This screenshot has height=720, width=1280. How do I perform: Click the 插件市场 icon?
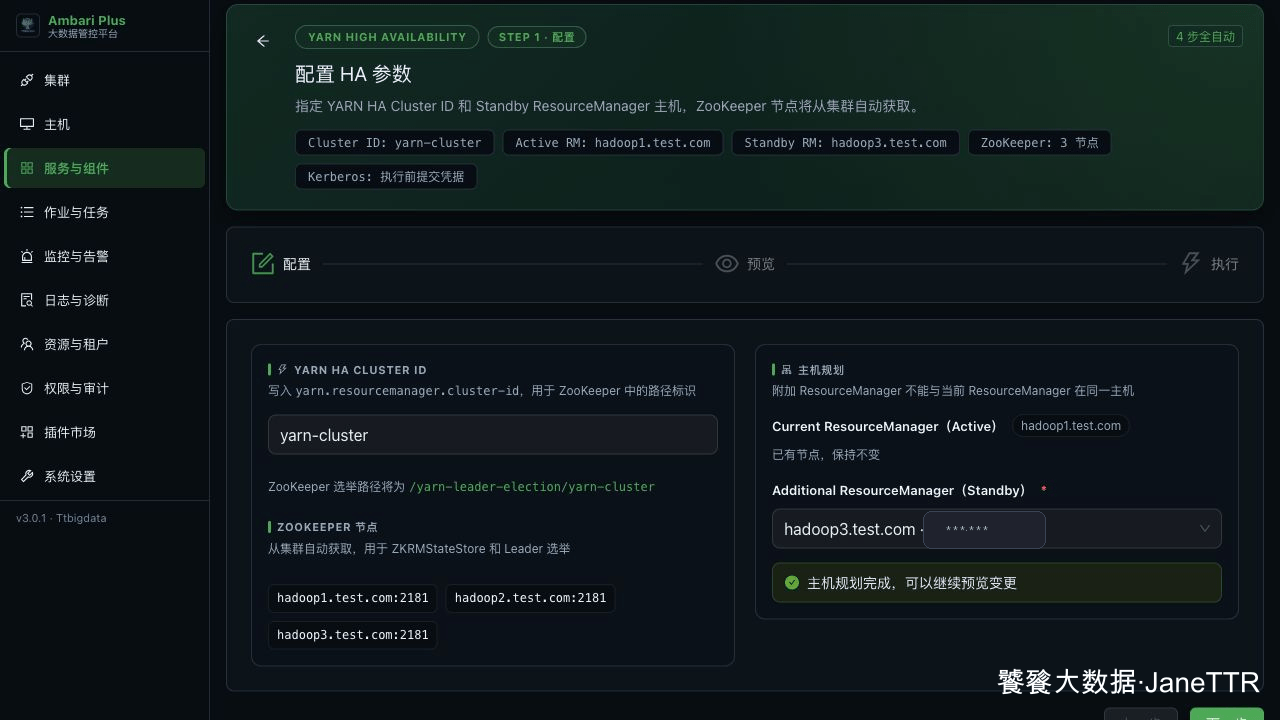click(27, 432)
